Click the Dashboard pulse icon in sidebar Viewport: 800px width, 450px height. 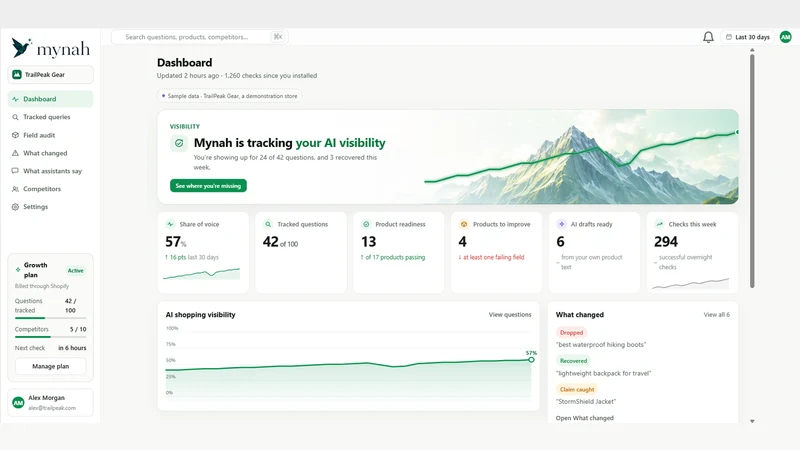click(15, 99)
